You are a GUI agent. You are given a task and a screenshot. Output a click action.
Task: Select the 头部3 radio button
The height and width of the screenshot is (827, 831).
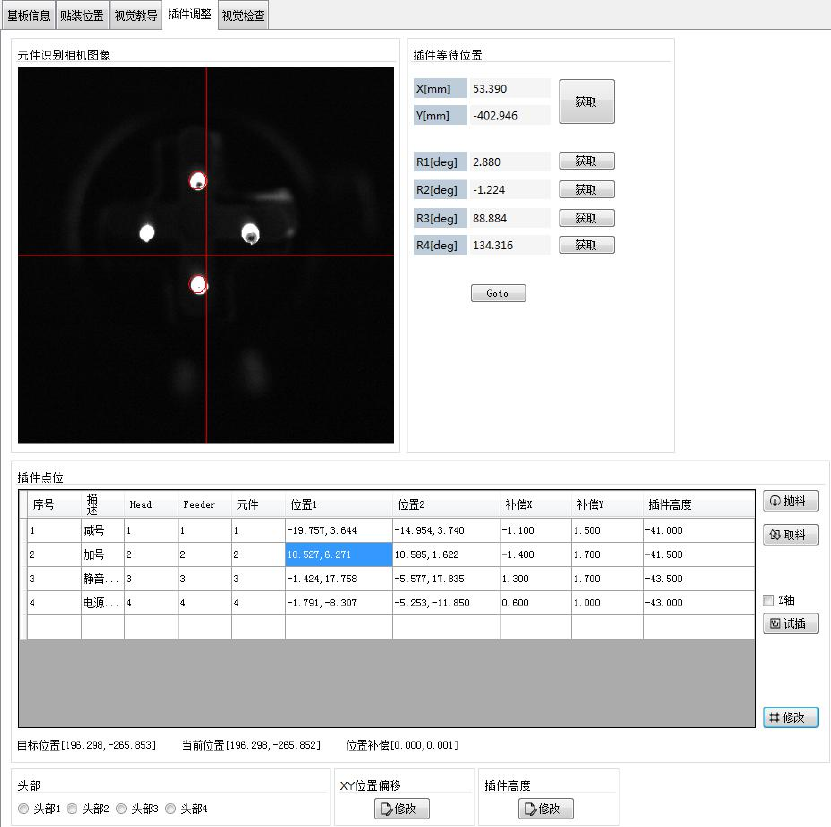[x=122, y=808]
